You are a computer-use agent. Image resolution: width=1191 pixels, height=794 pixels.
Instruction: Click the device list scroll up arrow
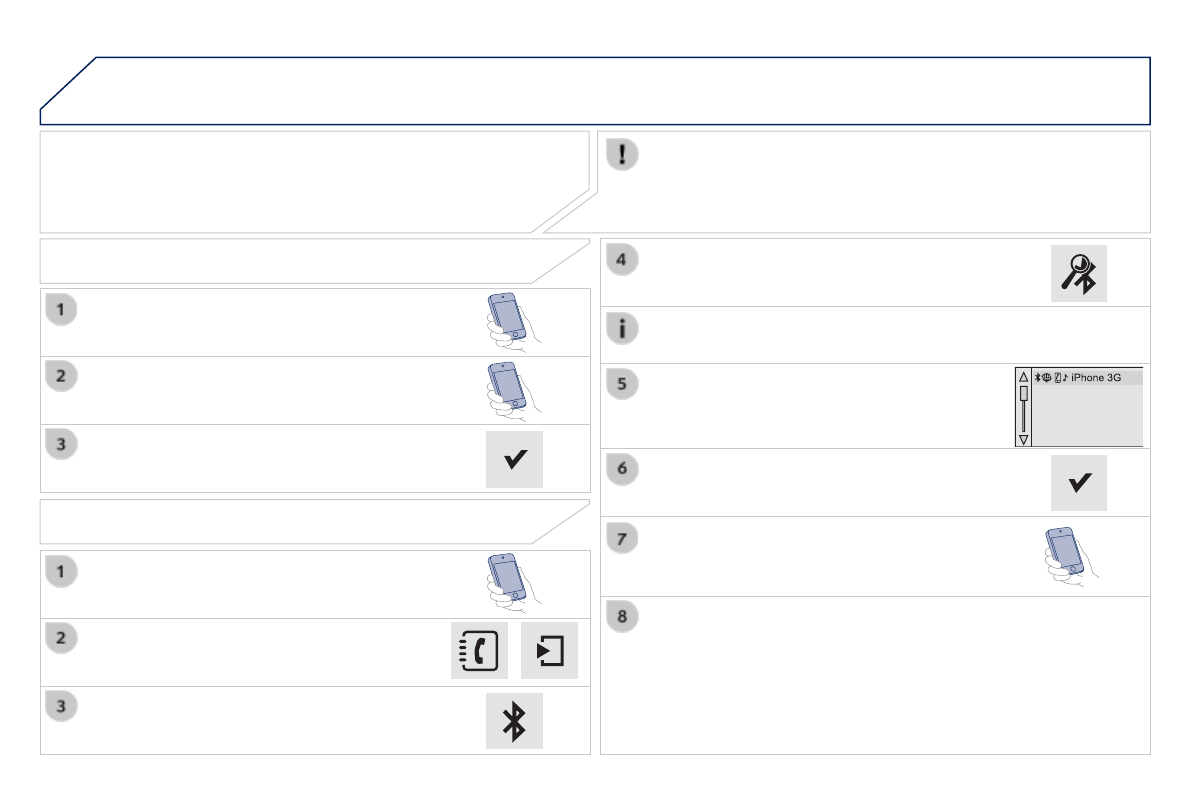tap(1022, 377)
